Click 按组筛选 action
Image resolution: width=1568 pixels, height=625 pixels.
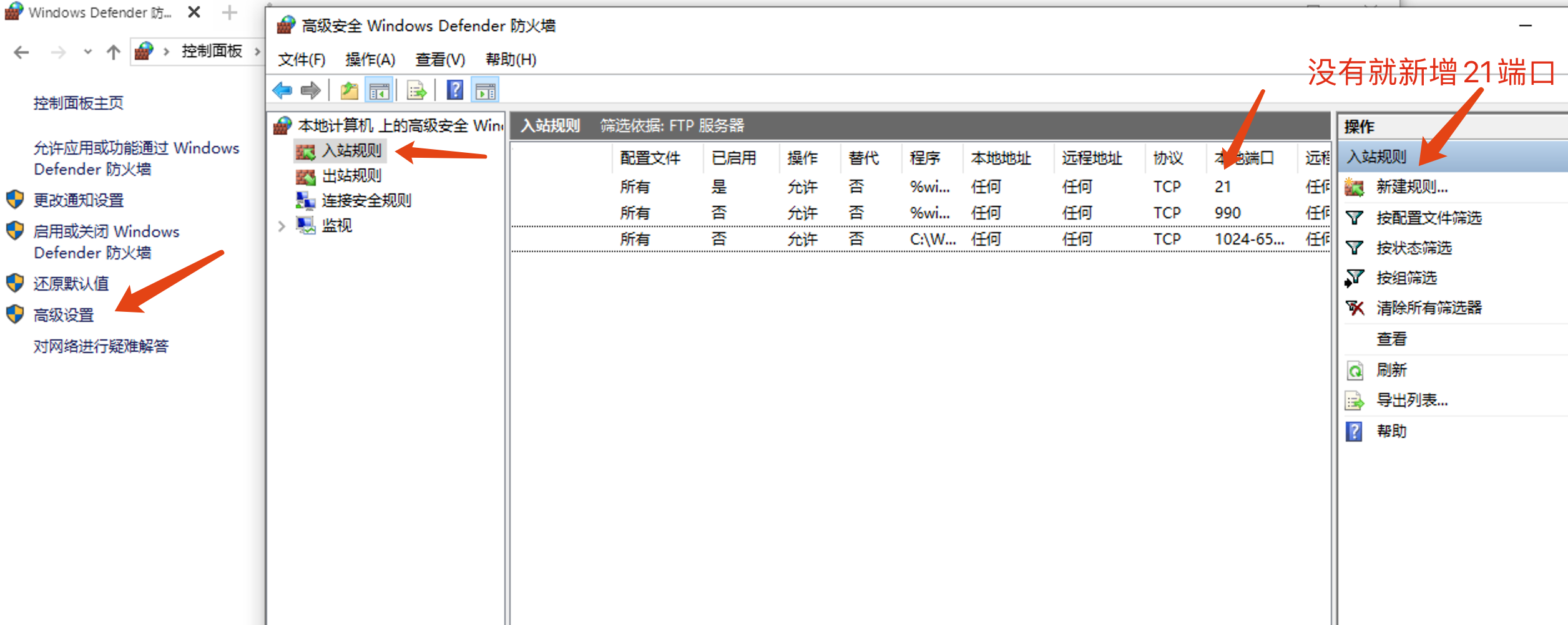(x=1406, y=278)
